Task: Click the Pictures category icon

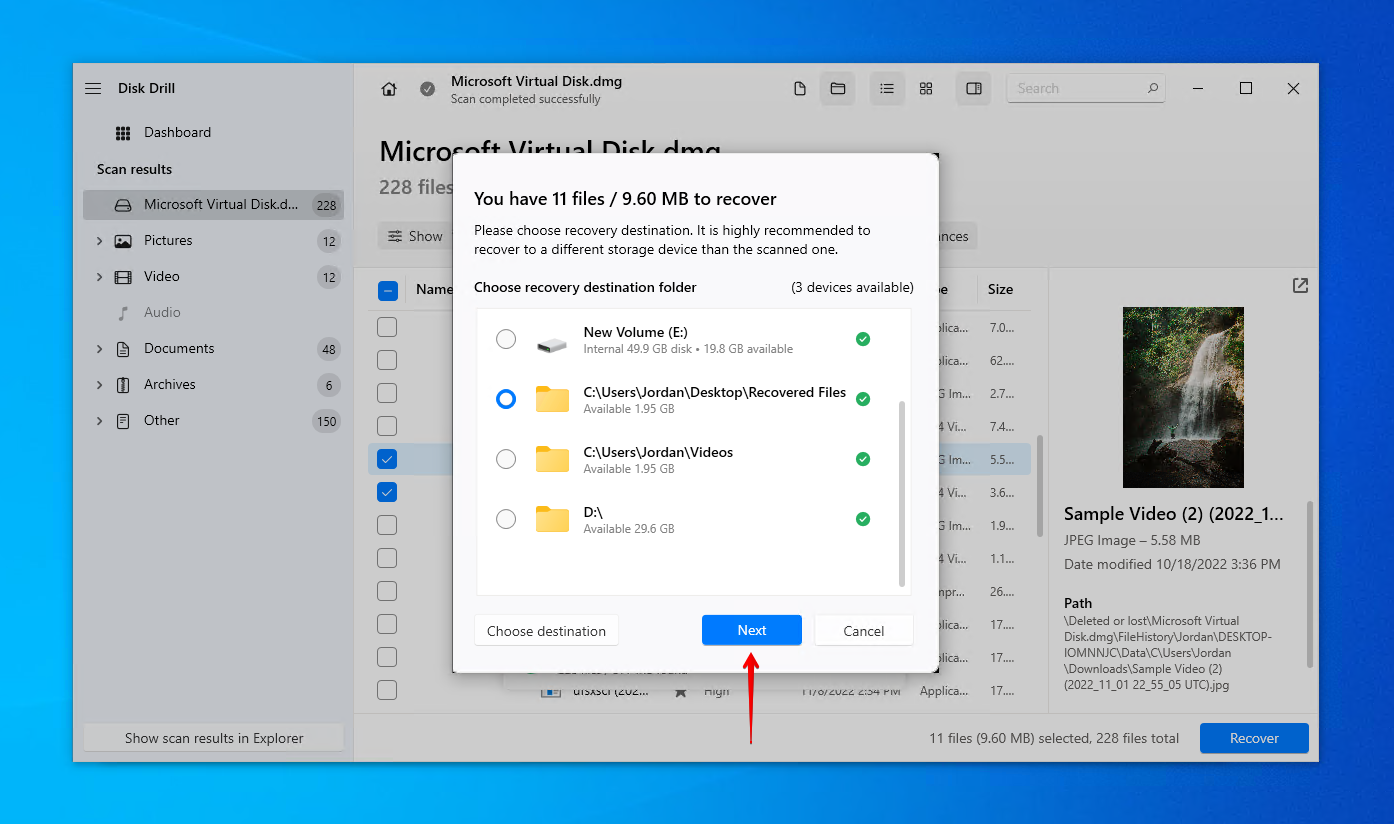Action: click(x=123, y=241)
